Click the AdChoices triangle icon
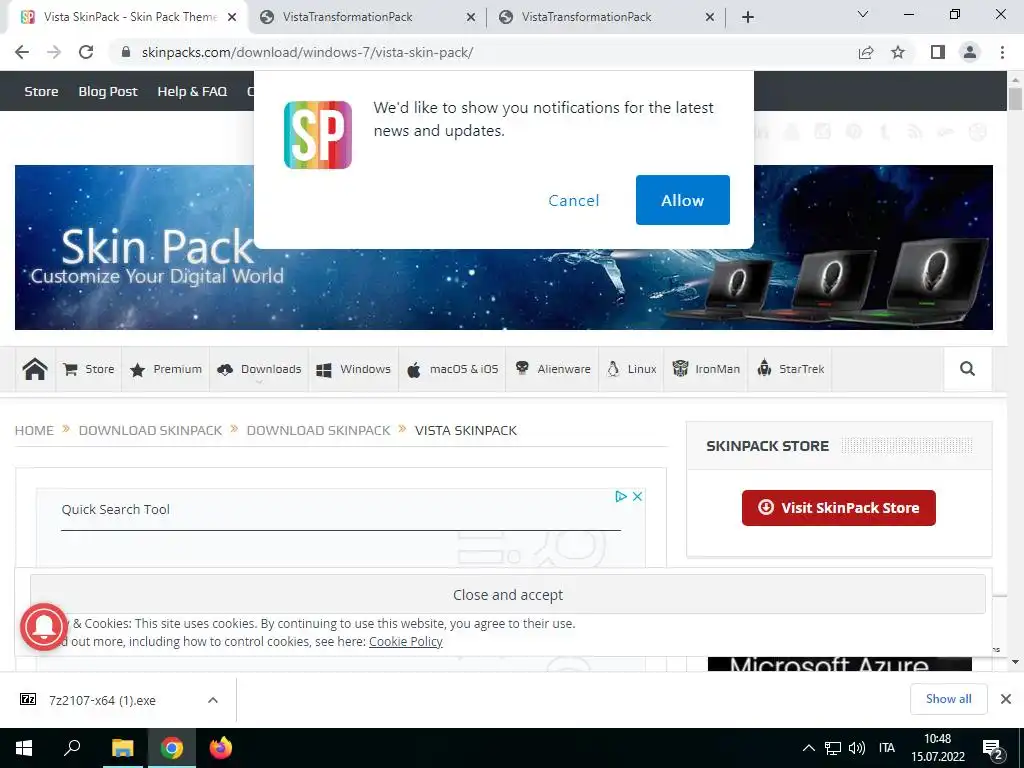The height and width of the screenshot is (768, 1024). point(620,496)
